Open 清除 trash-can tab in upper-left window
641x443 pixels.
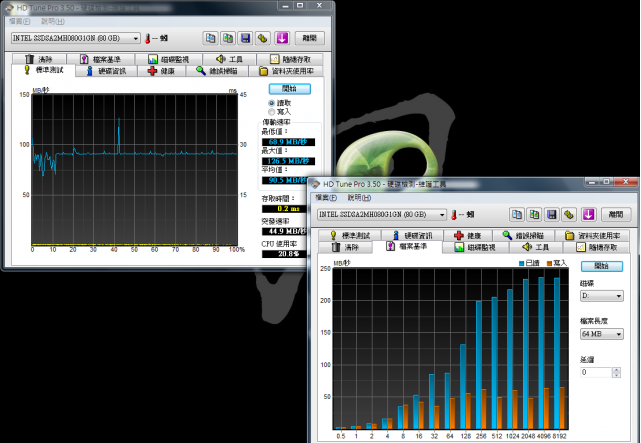(39, 59)
